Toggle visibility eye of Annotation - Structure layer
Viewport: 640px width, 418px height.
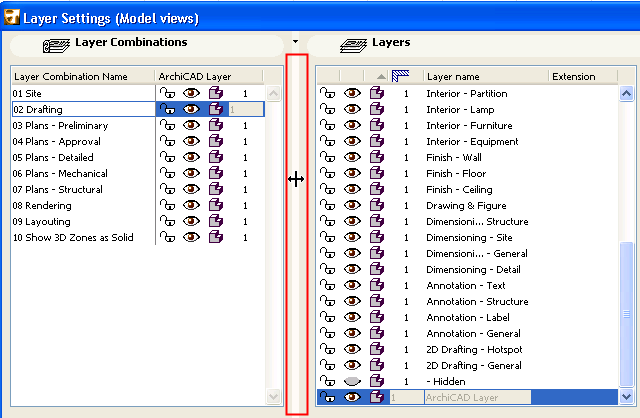click(352, 301)
